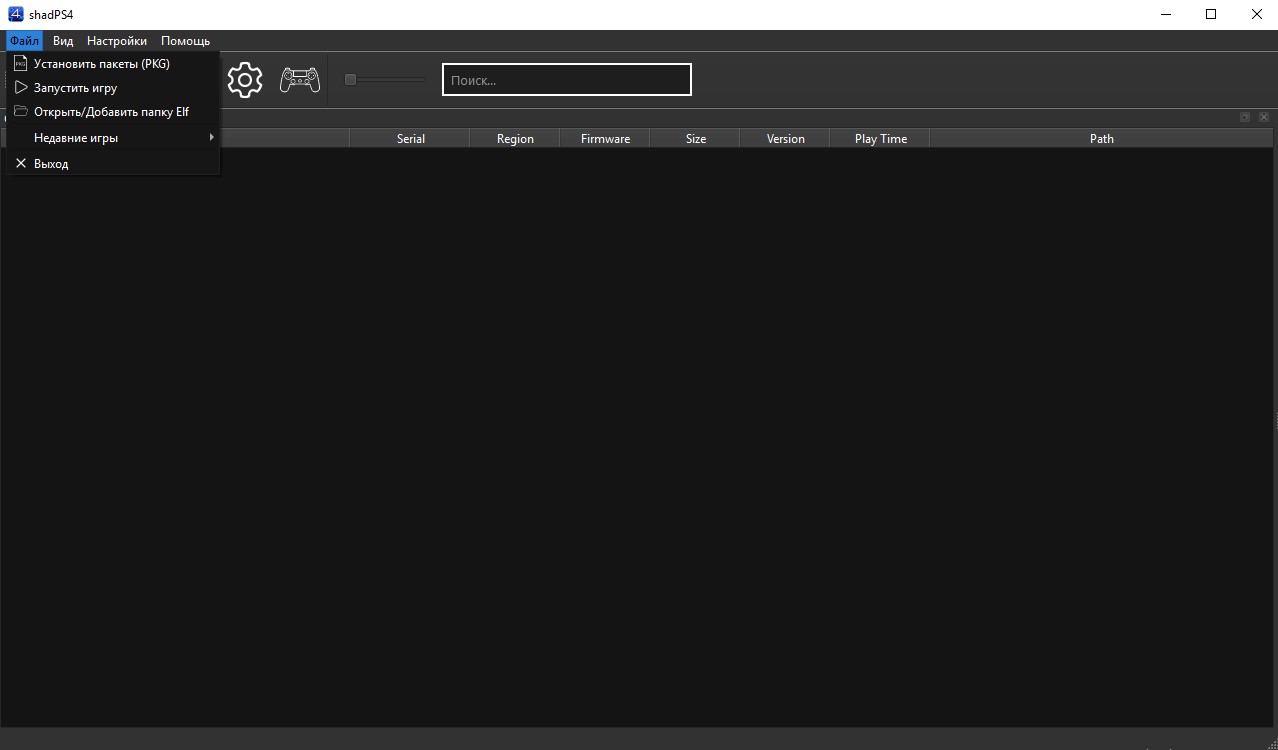Sort games by Path column header
Viewport: 1278px width, 750px height.
pos(1101,139)
